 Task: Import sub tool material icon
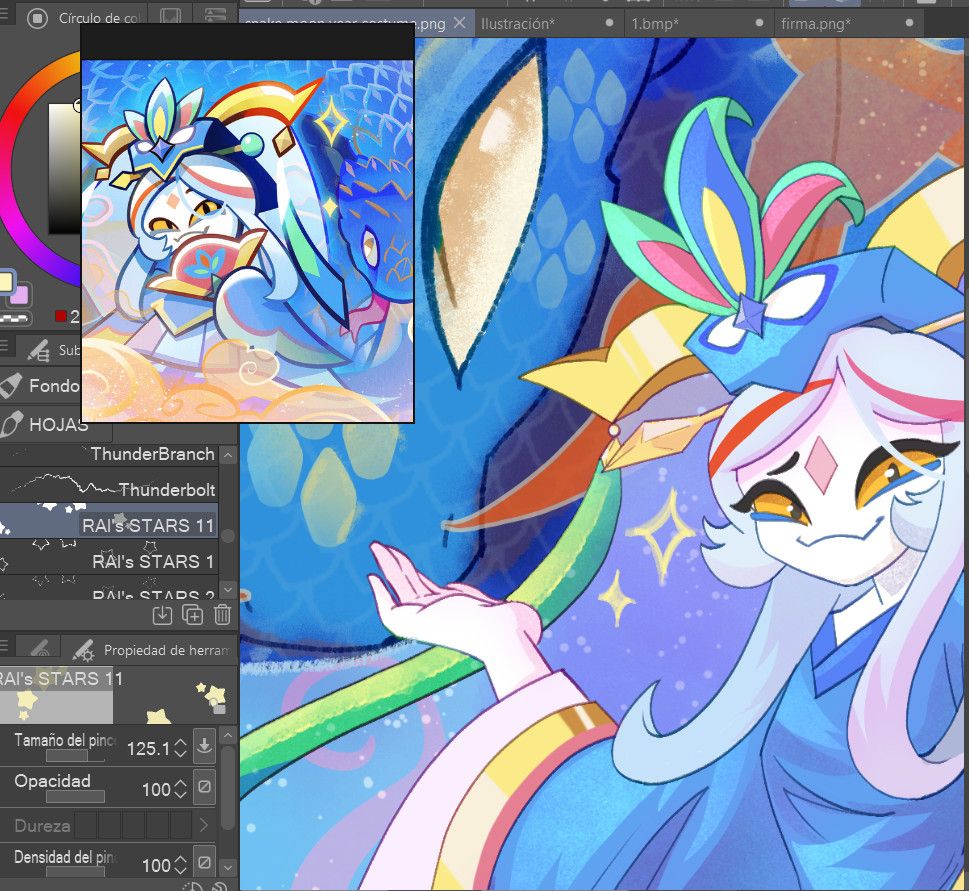(x=163, y=615)
